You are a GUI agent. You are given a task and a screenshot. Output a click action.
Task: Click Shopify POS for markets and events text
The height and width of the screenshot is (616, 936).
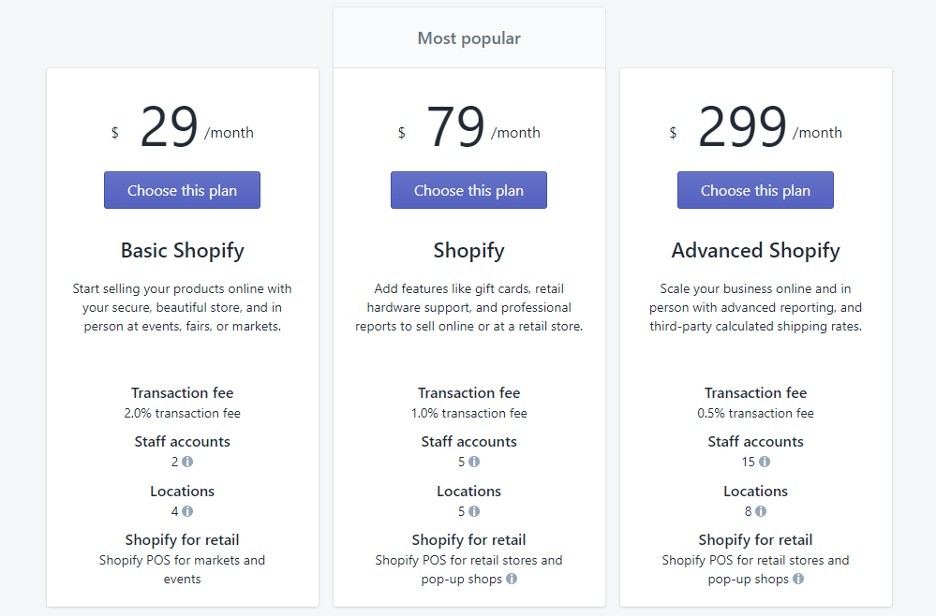182,569
